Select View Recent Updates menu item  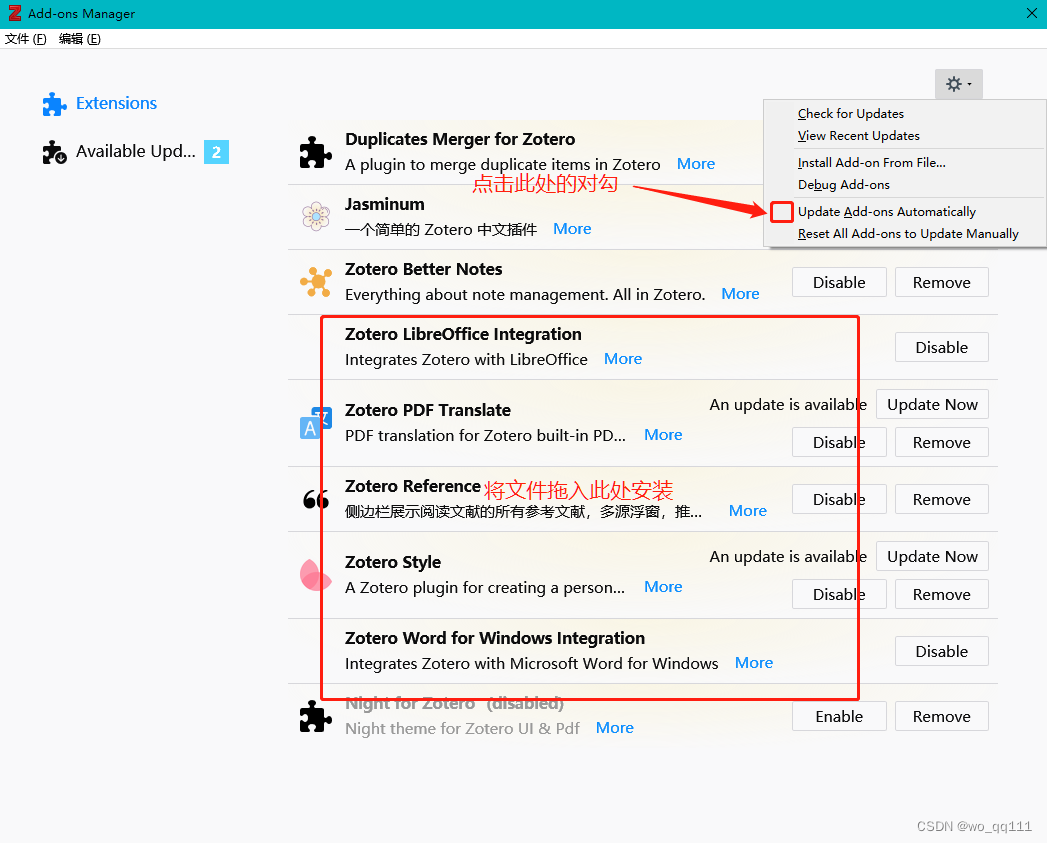858,136
